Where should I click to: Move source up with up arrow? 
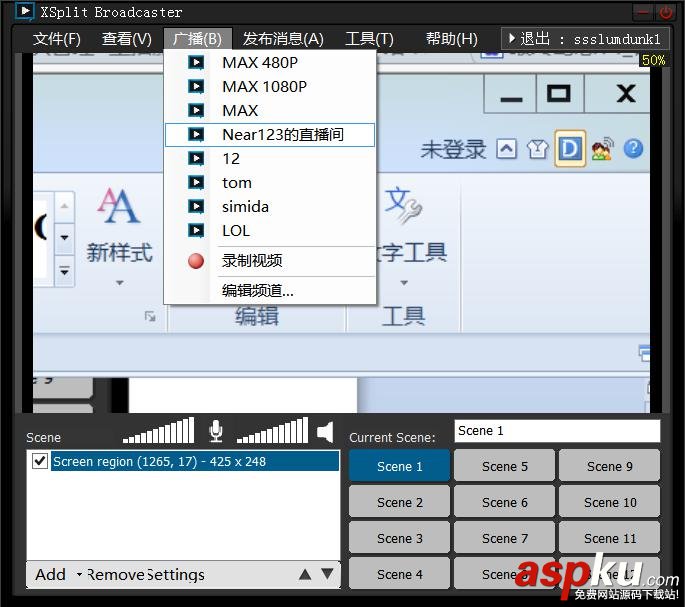pos(305,574)
